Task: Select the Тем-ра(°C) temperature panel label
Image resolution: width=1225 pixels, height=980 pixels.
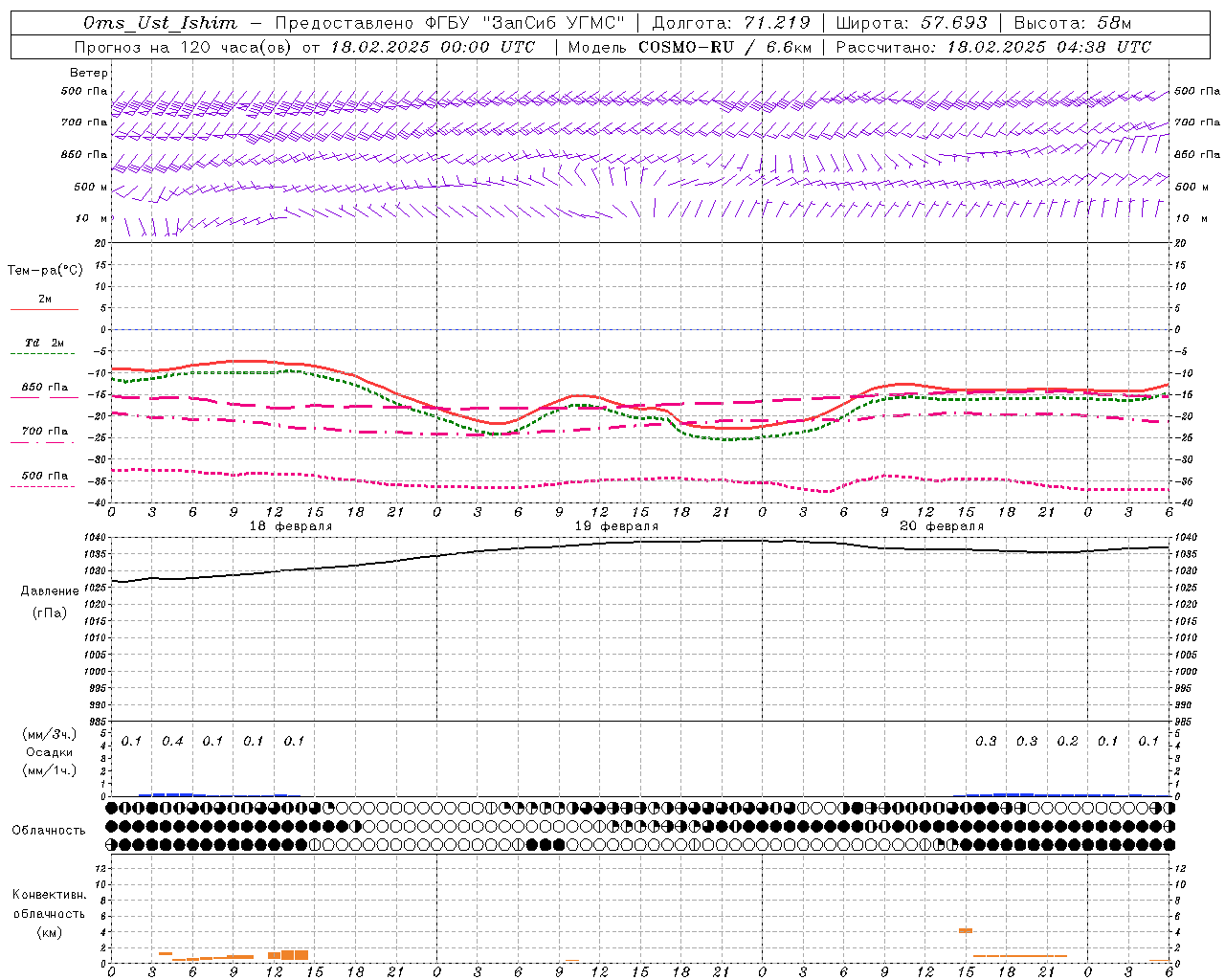Action: [45, 271]
